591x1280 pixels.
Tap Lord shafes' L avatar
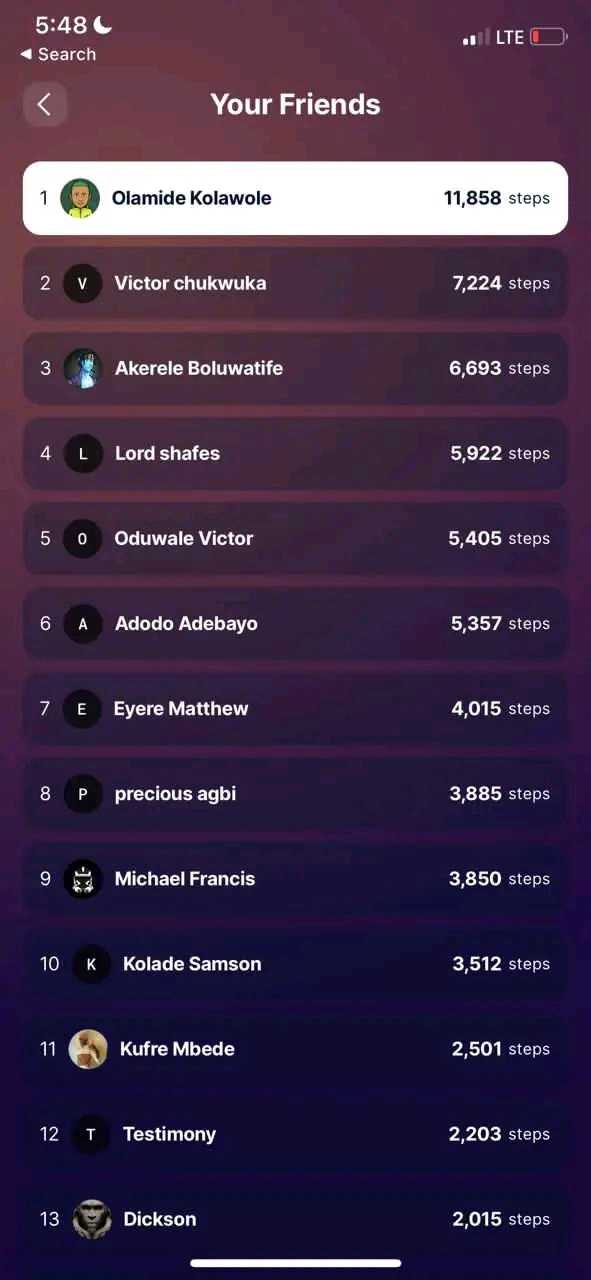click(83, 453)
